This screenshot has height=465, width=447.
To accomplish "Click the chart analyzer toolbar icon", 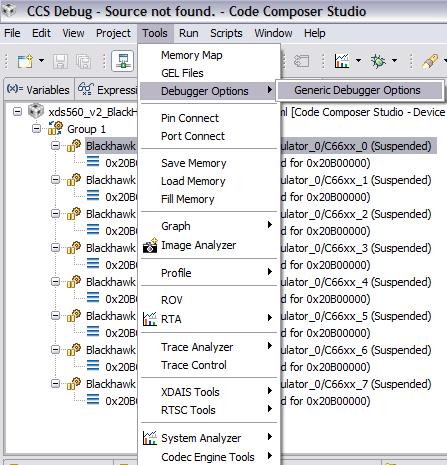I will click(x=342, y=61).
